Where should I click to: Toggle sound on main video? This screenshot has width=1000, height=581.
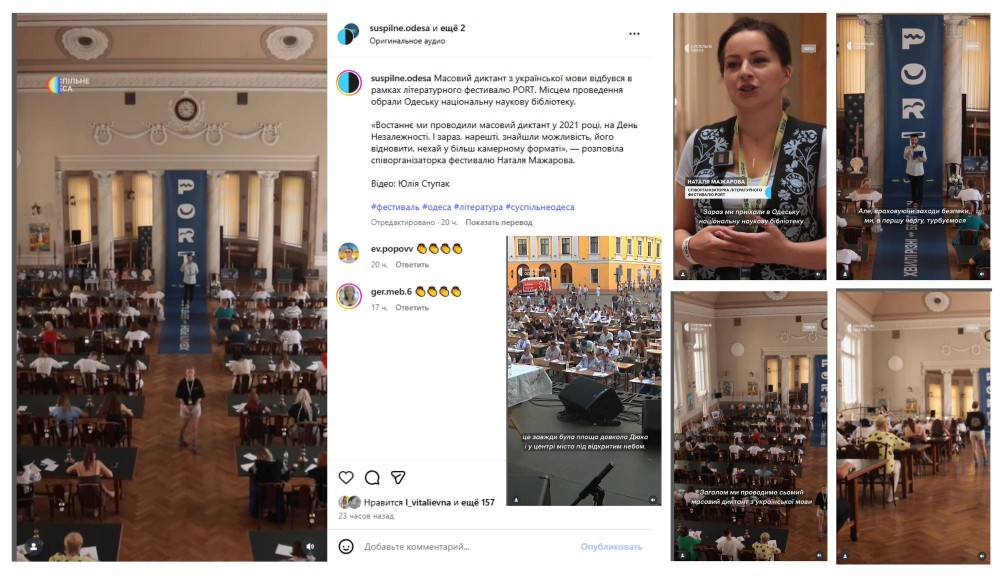(x=310, y=547)
